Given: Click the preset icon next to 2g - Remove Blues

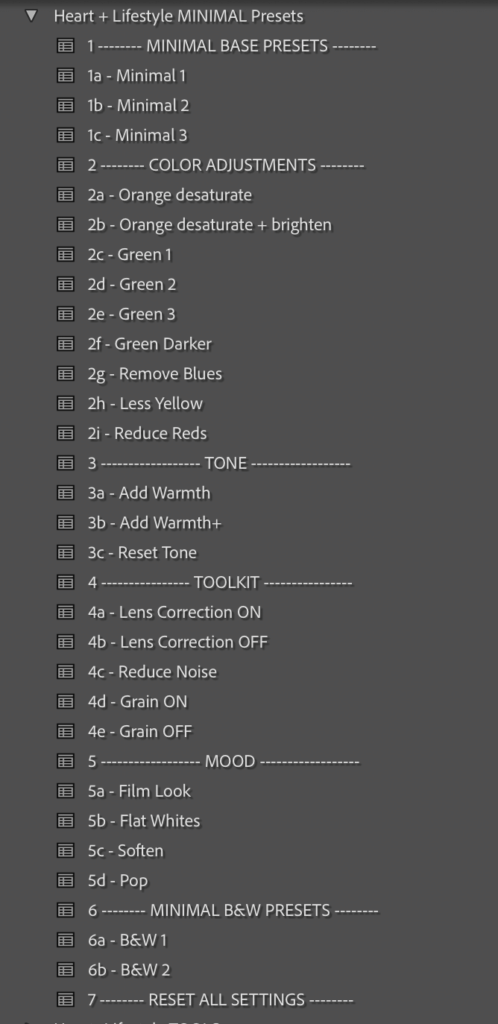Looking at the screenshot, I should (65, 374).
